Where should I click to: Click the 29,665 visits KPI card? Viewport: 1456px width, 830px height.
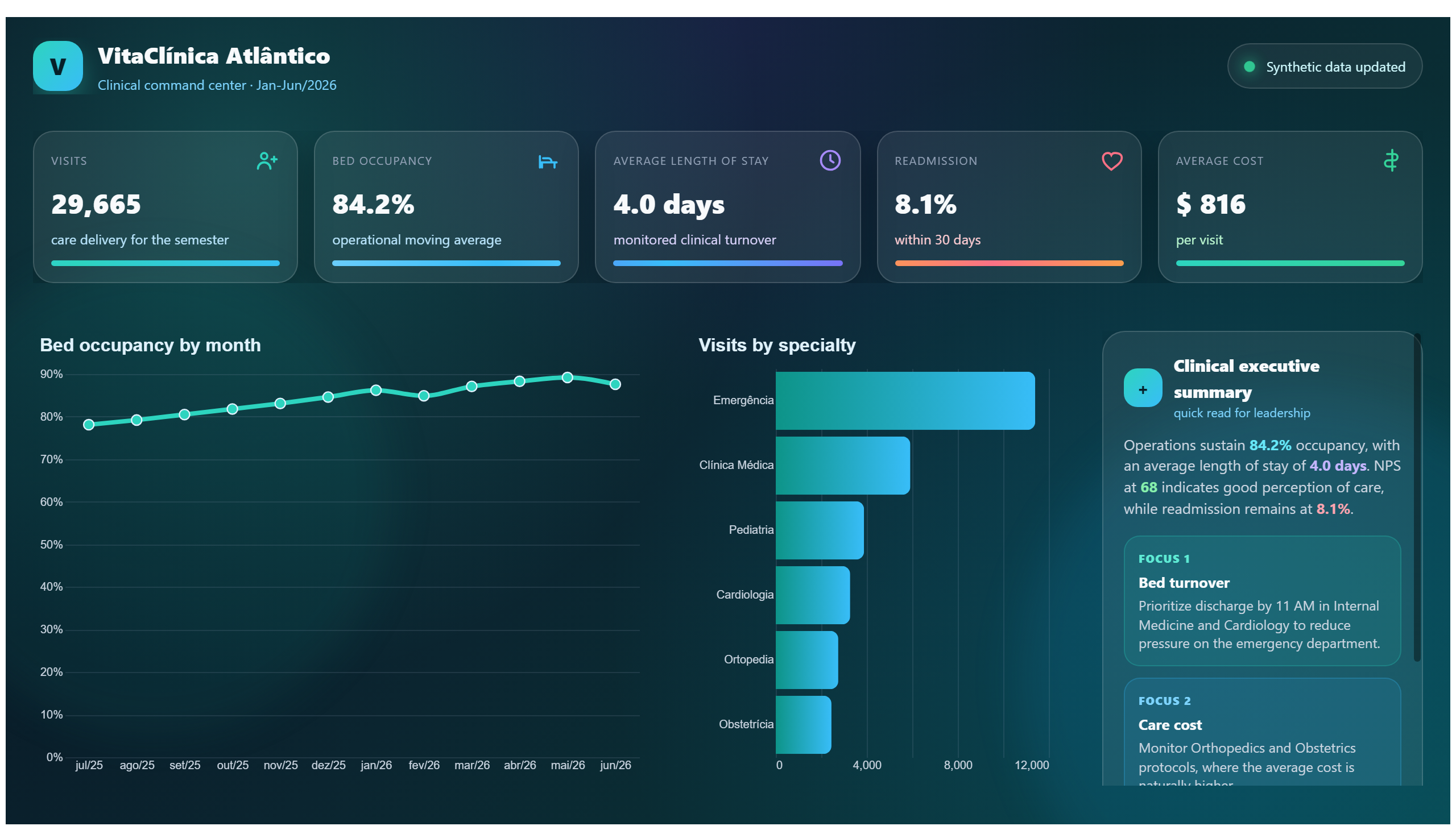[166, 207]
